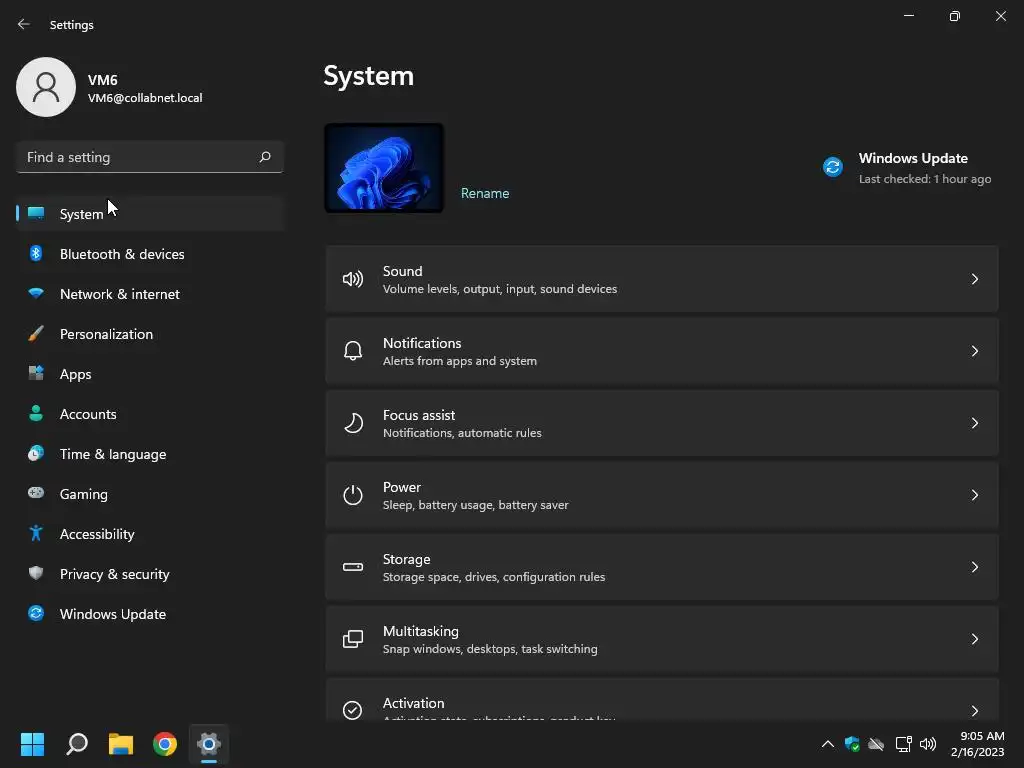Switch to Apps settings

[x=150, y=374]
